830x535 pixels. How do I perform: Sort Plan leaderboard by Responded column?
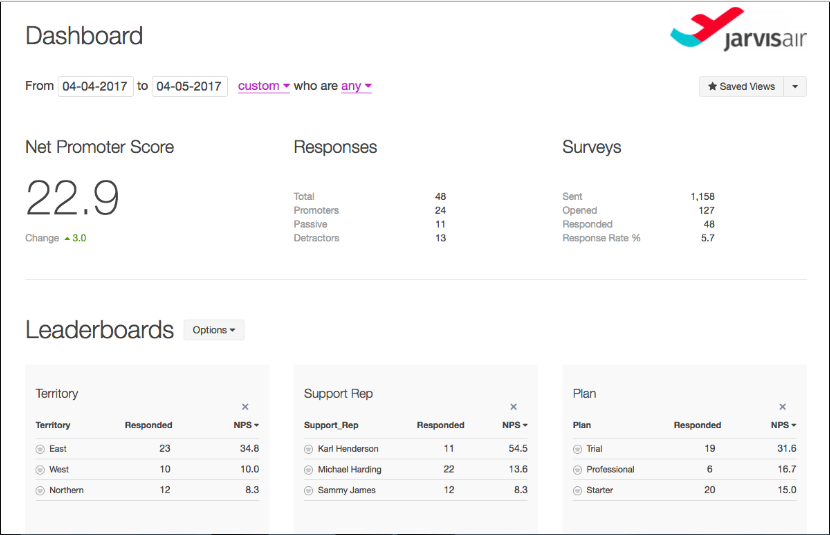[x=697, y=425]
